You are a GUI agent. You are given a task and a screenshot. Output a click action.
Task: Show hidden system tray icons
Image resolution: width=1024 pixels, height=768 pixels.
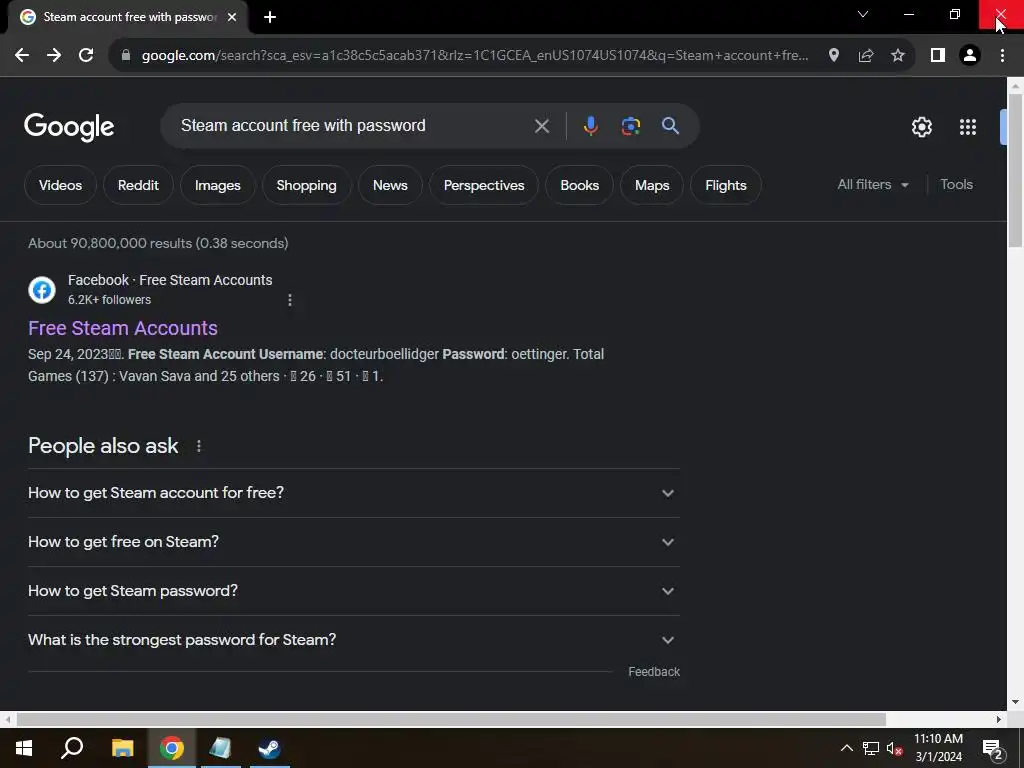(846, 748)
